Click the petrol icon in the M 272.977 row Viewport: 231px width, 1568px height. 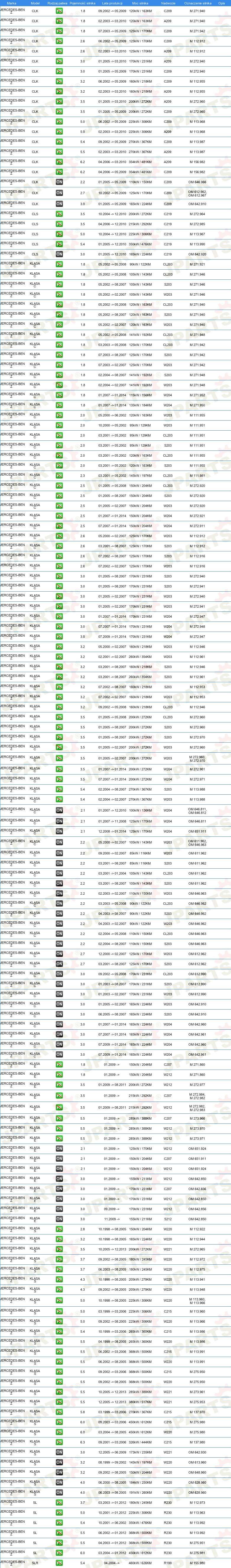tap(59, 1085)
